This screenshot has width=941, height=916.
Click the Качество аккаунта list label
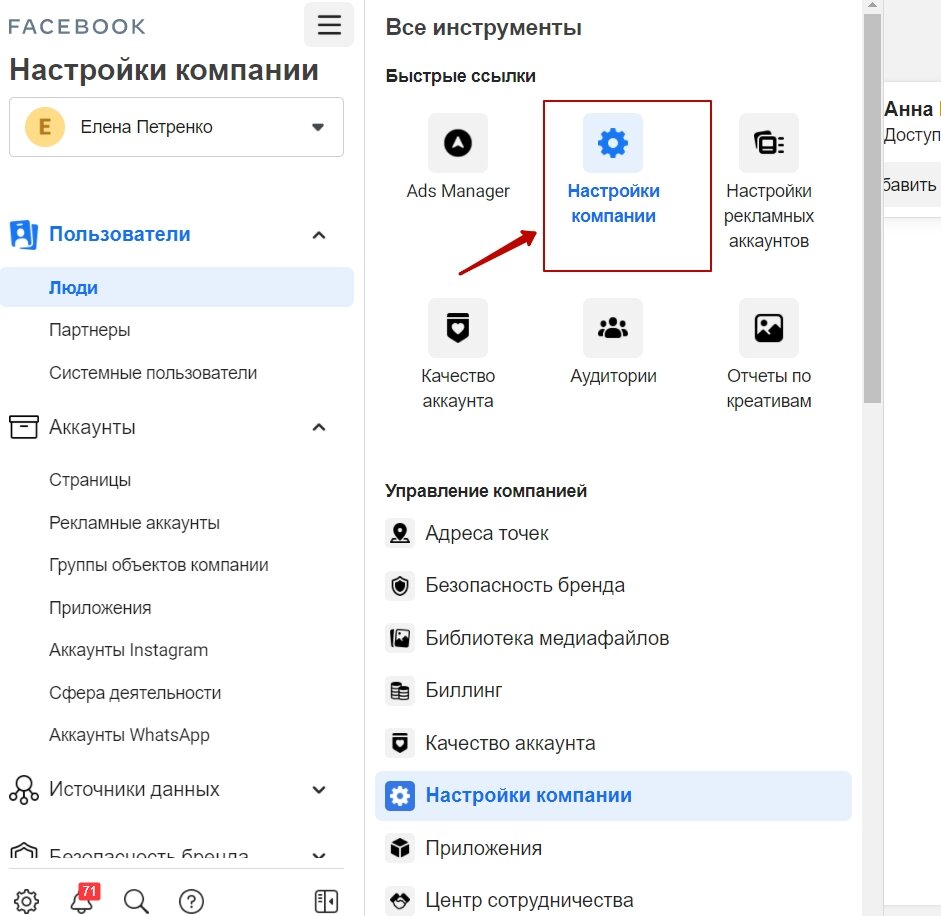(x=510, y=743)
